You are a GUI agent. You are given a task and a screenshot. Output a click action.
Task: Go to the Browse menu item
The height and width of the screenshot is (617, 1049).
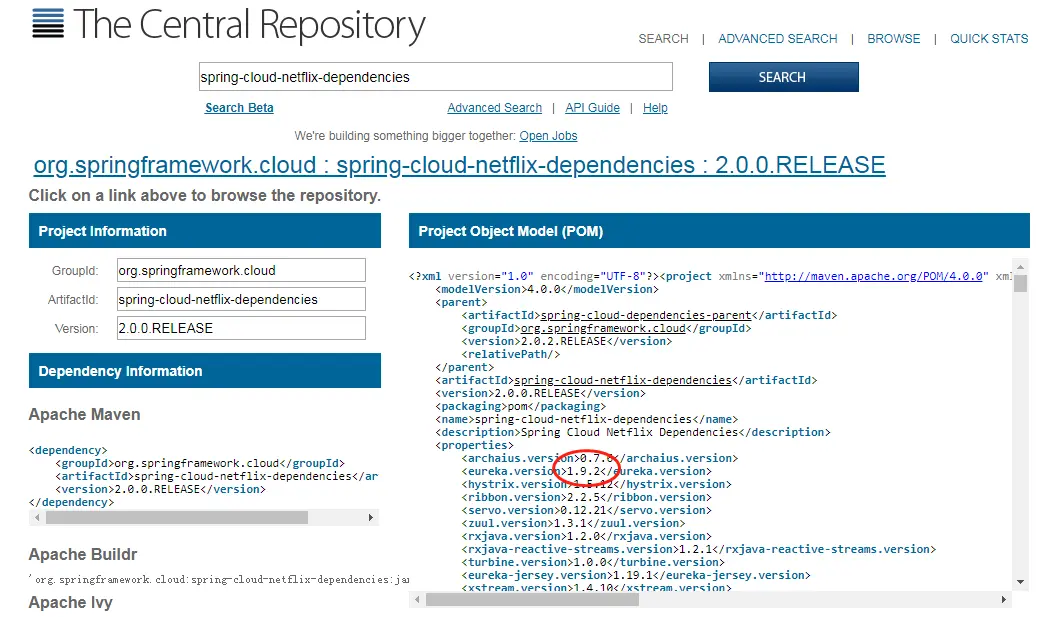893,39
